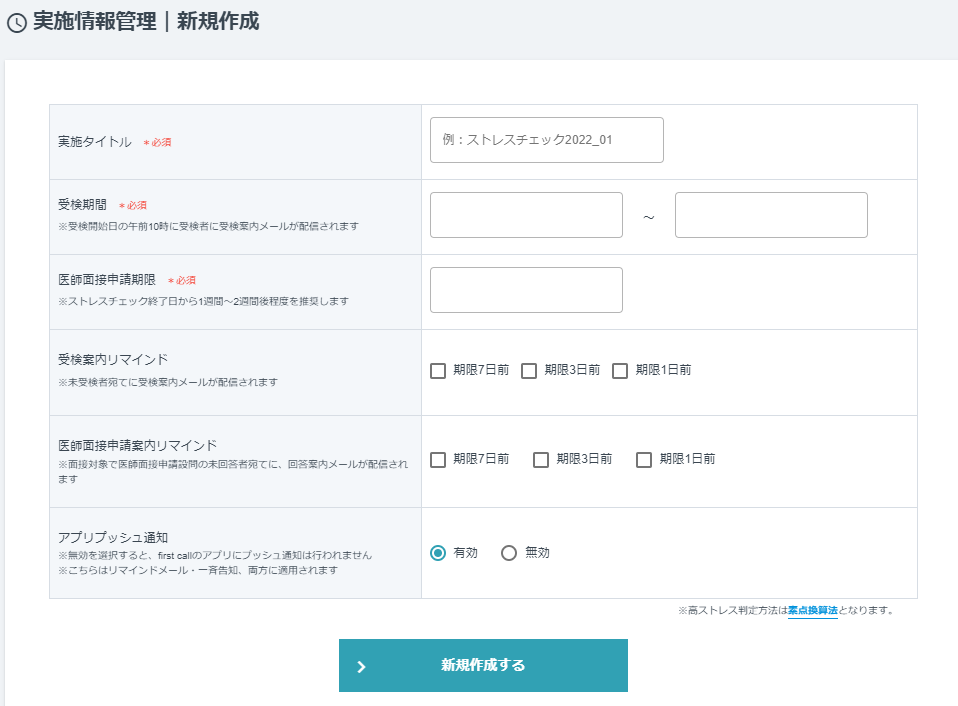Image resolution: width=958 pixels, height=706 pixels.
Task: Open the 素点換算法 link
Action: pyautogui.click(x=812, y=610)
